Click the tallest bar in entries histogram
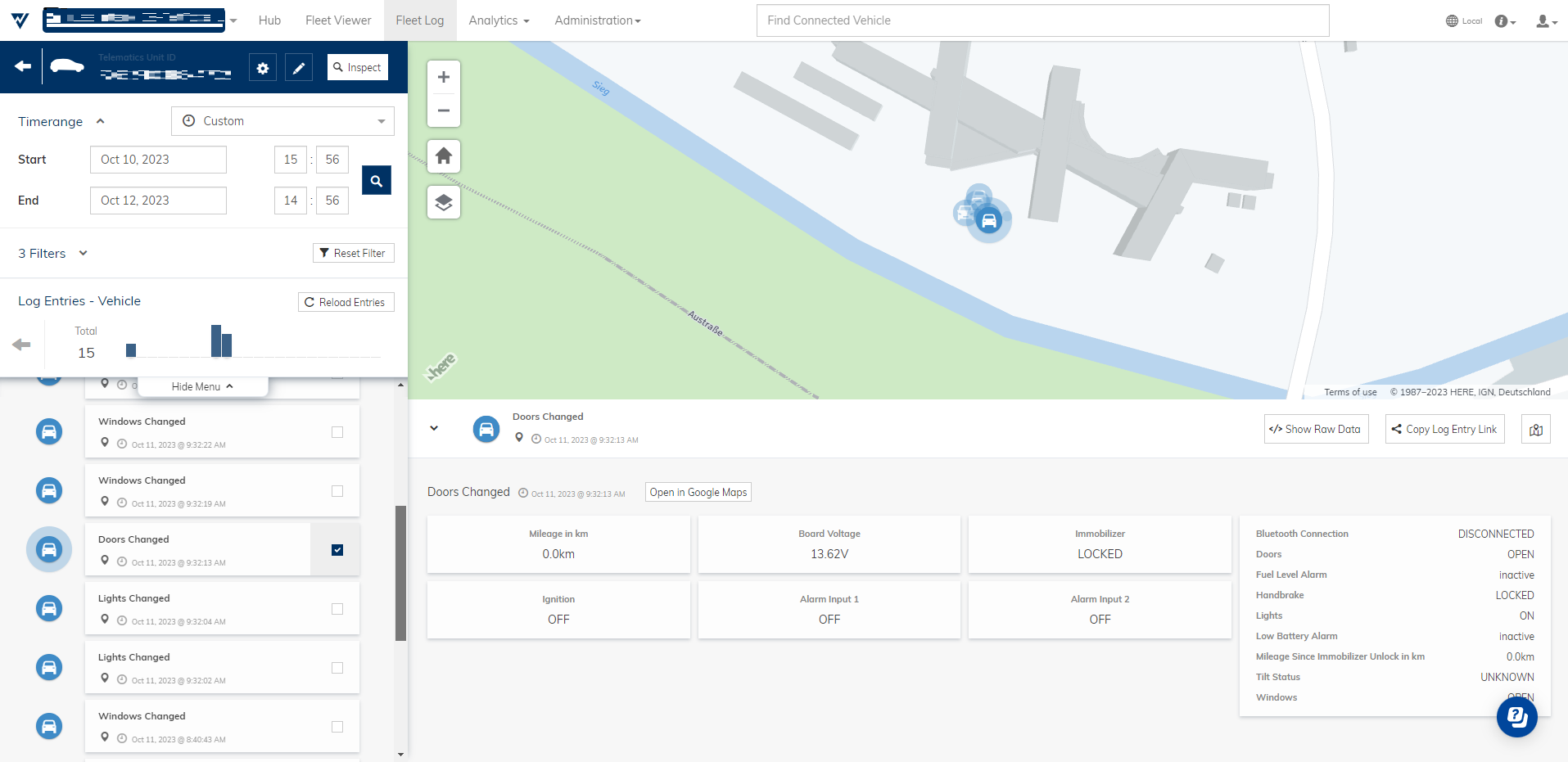The image size is (1568, 762). pos(216,340)
